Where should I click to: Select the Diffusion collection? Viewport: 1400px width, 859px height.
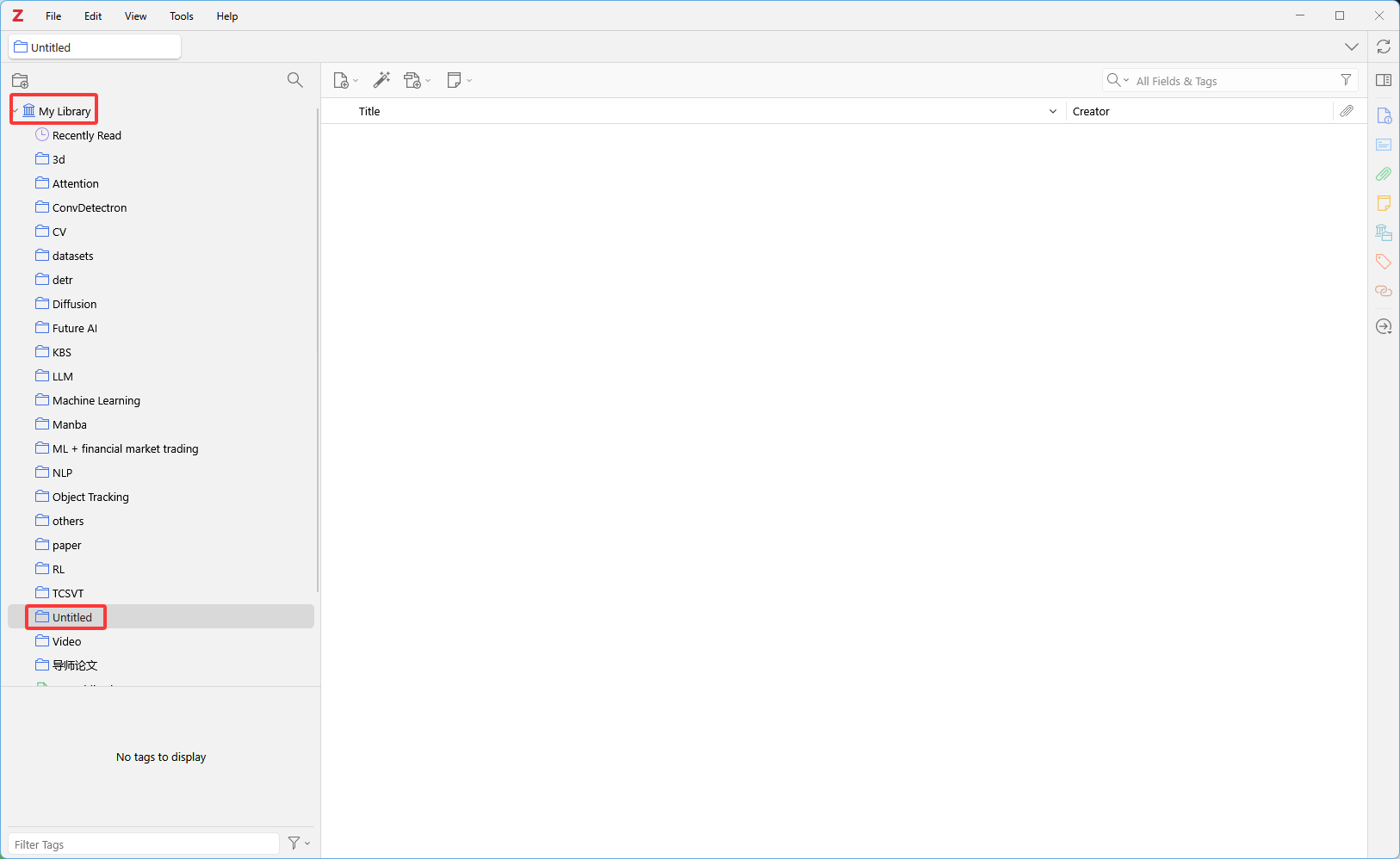pyautogui.click(x=161, y=304)
